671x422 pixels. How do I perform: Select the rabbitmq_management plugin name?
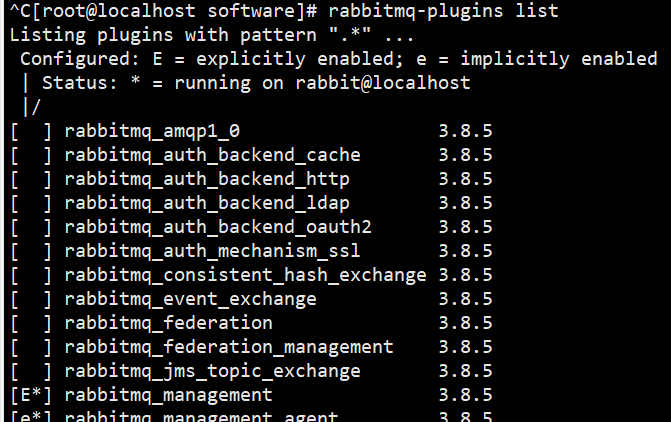pyautogui.click(x=168, y=395)
